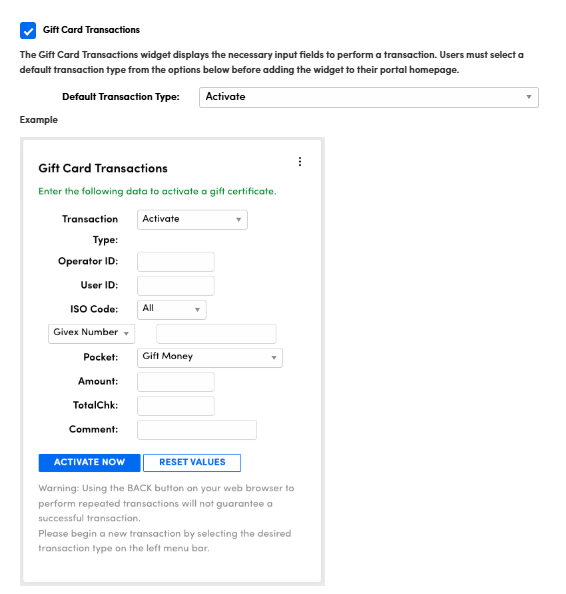Click the Default Transaction Type dropdown arrow
This screenshot has width=566, height=594.
tap(528, 97)
